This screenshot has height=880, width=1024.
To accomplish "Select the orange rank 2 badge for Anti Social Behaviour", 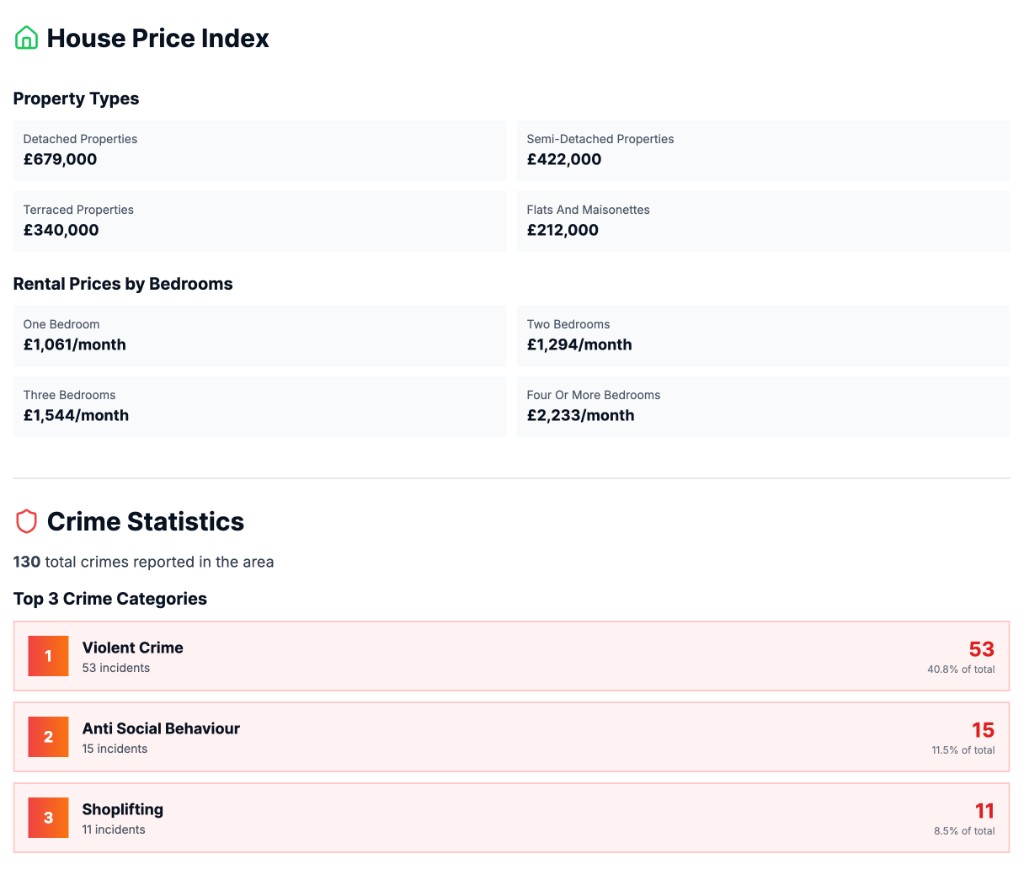I will click(48, 737).
